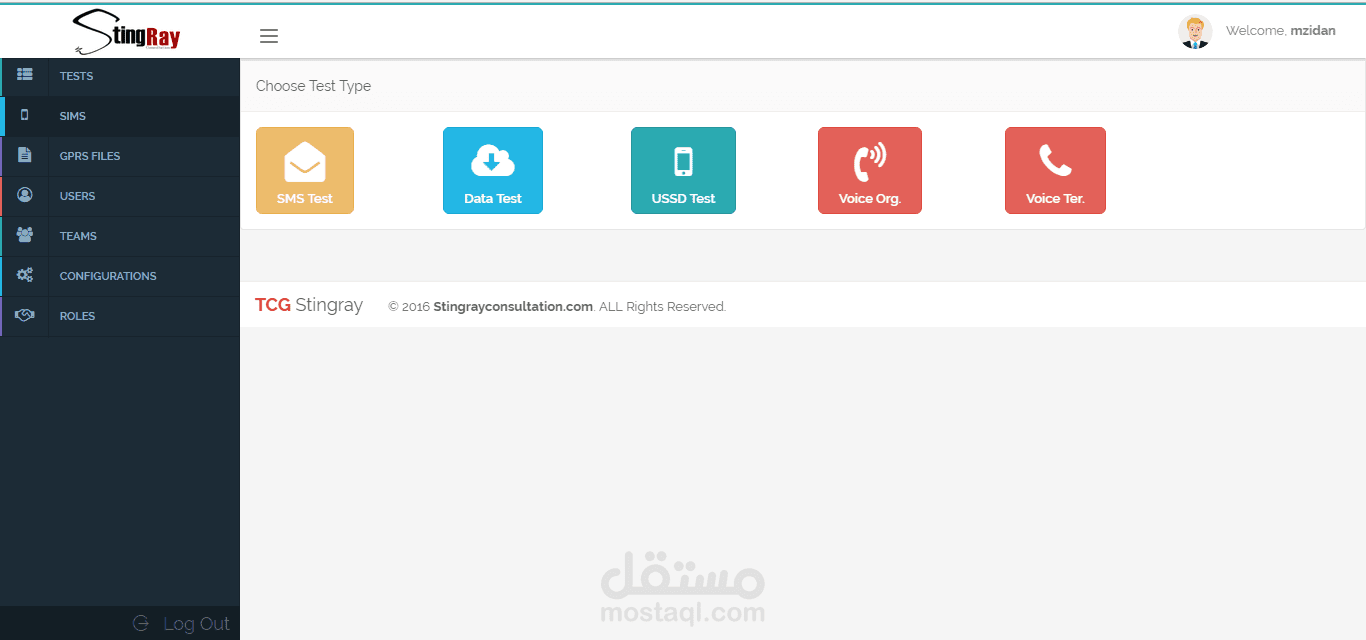Image resolution: width=1366 pixels, height=640 pixels.
Task: Click the icon beside ROLES
Action: pos(24,315)
